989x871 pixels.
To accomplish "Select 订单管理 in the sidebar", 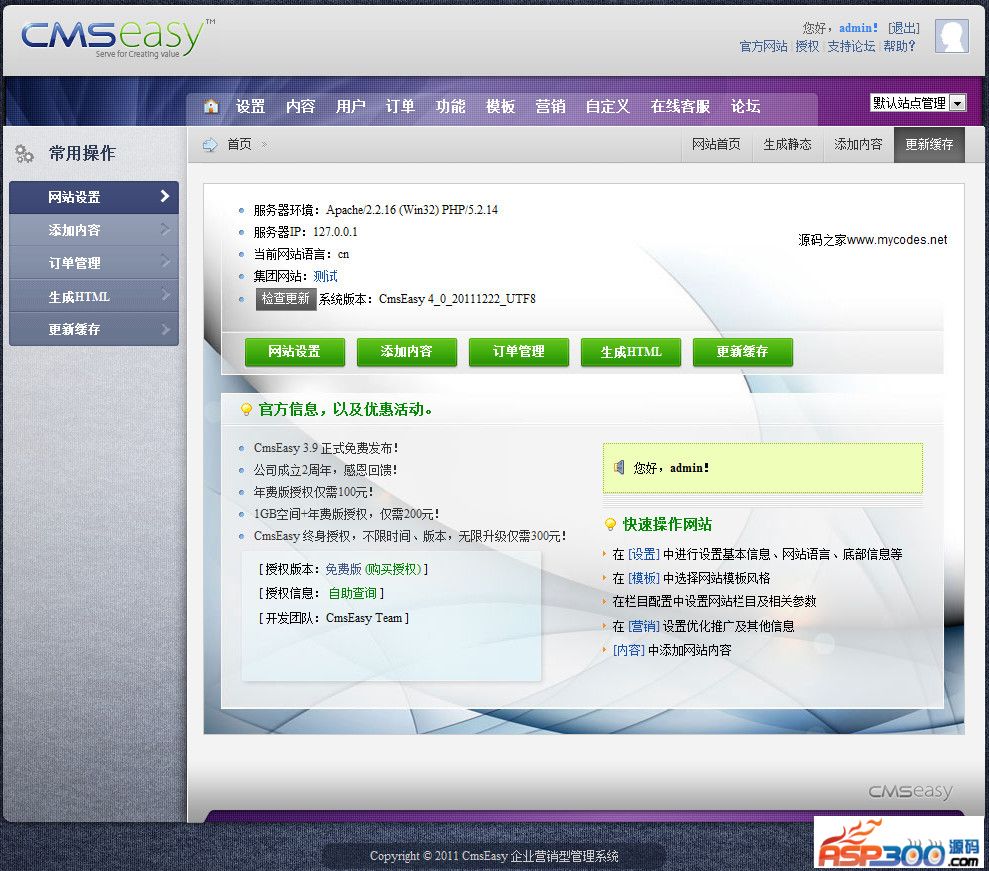I will point(94,263).
